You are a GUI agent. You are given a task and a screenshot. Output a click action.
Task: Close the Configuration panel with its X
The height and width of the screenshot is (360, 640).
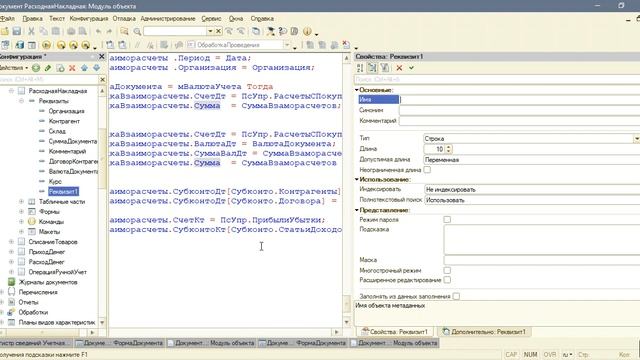pos(102,57)
